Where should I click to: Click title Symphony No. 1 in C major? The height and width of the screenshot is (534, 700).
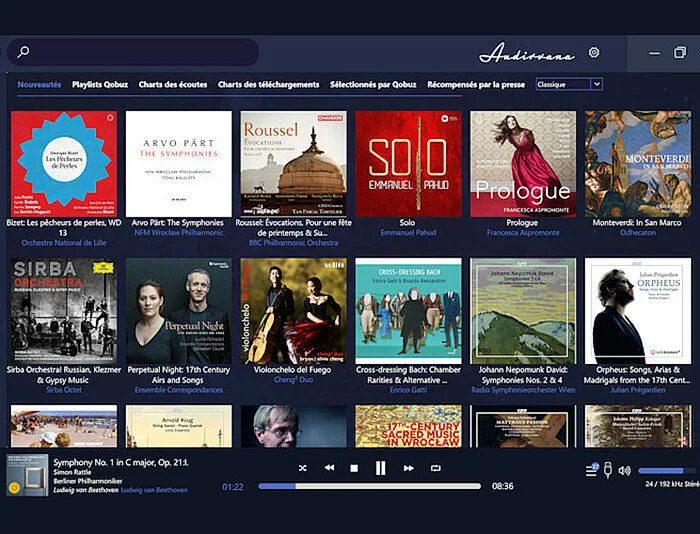[x=121, y=463]
